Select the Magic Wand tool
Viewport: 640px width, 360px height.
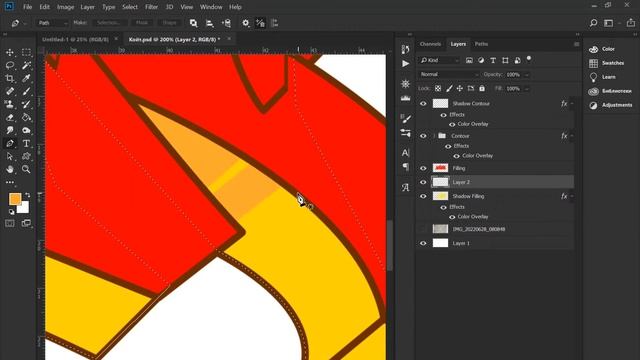coord(26,65)
